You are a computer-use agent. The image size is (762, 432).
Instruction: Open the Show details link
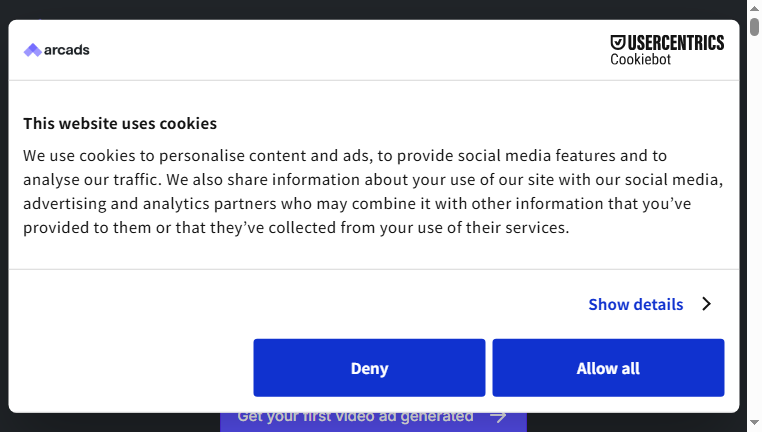636,304
